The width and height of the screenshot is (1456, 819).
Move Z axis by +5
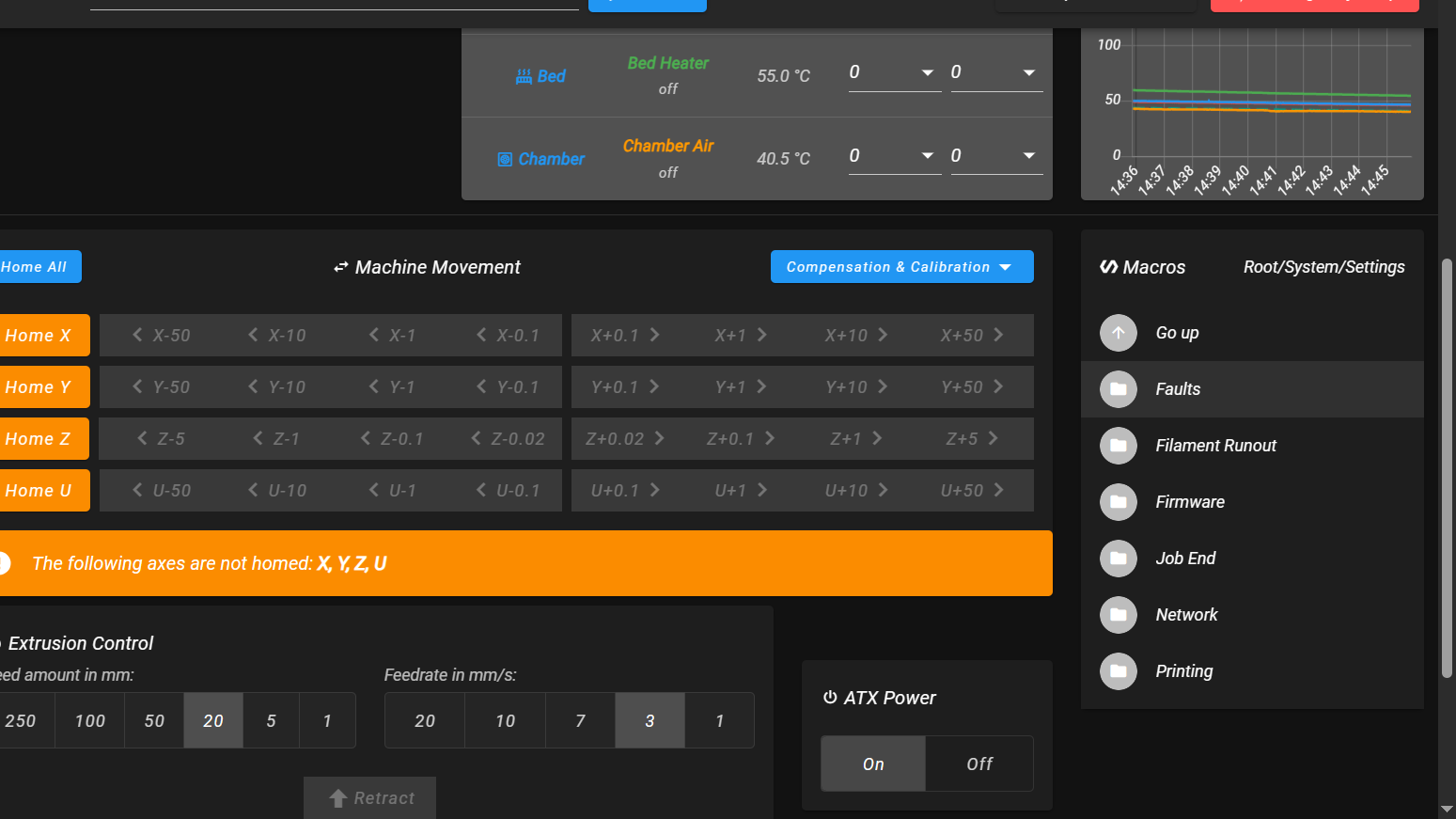coord(973,439)
